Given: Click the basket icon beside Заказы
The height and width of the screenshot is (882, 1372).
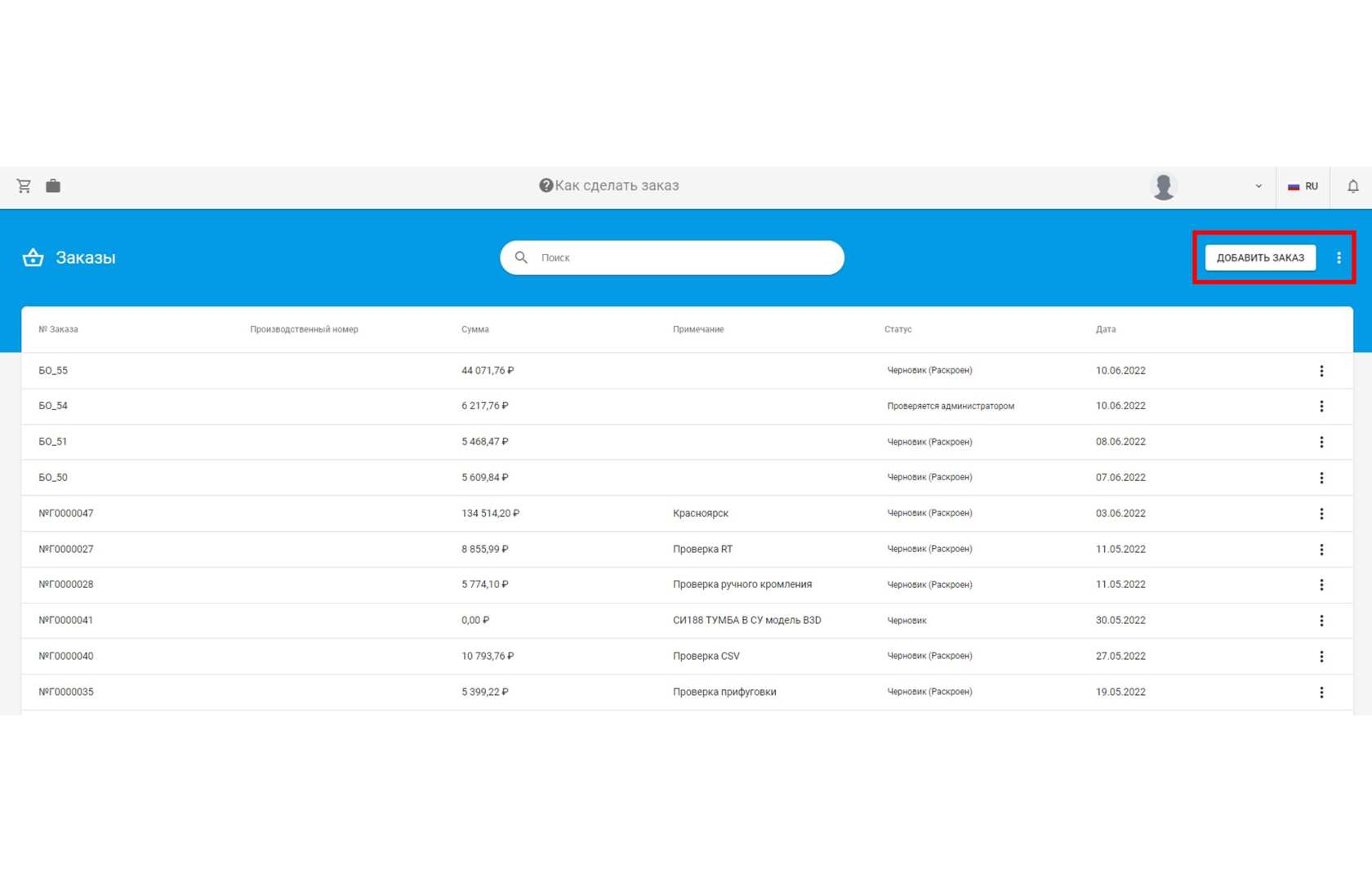Looking at the screenshot, I should point(33,257).
